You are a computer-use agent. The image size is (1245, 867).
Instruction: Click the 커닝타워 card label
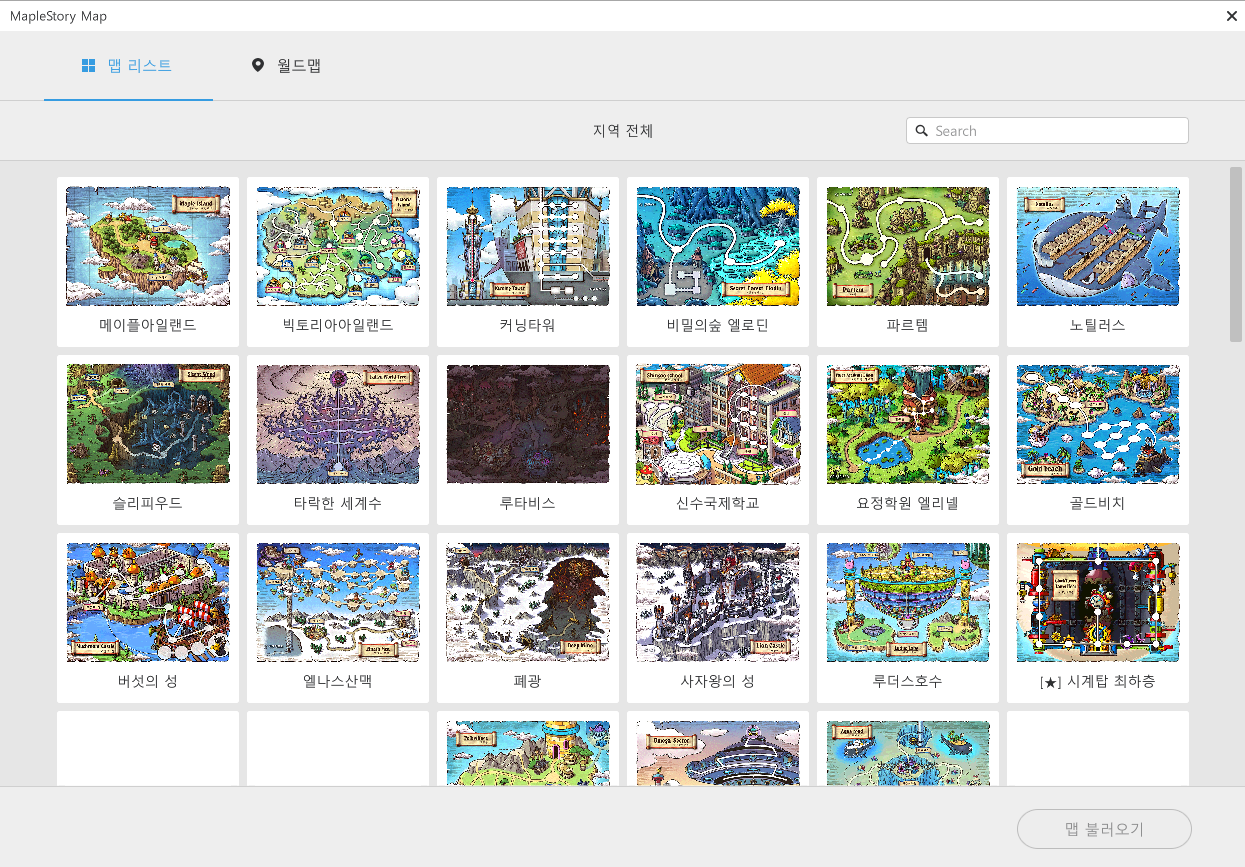point(528,325)
